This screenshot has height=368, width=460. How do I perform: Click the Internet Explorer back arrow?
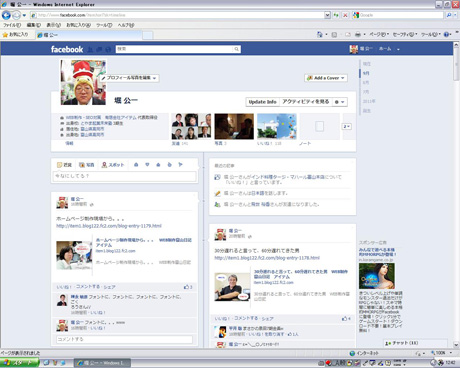[6, 15]
